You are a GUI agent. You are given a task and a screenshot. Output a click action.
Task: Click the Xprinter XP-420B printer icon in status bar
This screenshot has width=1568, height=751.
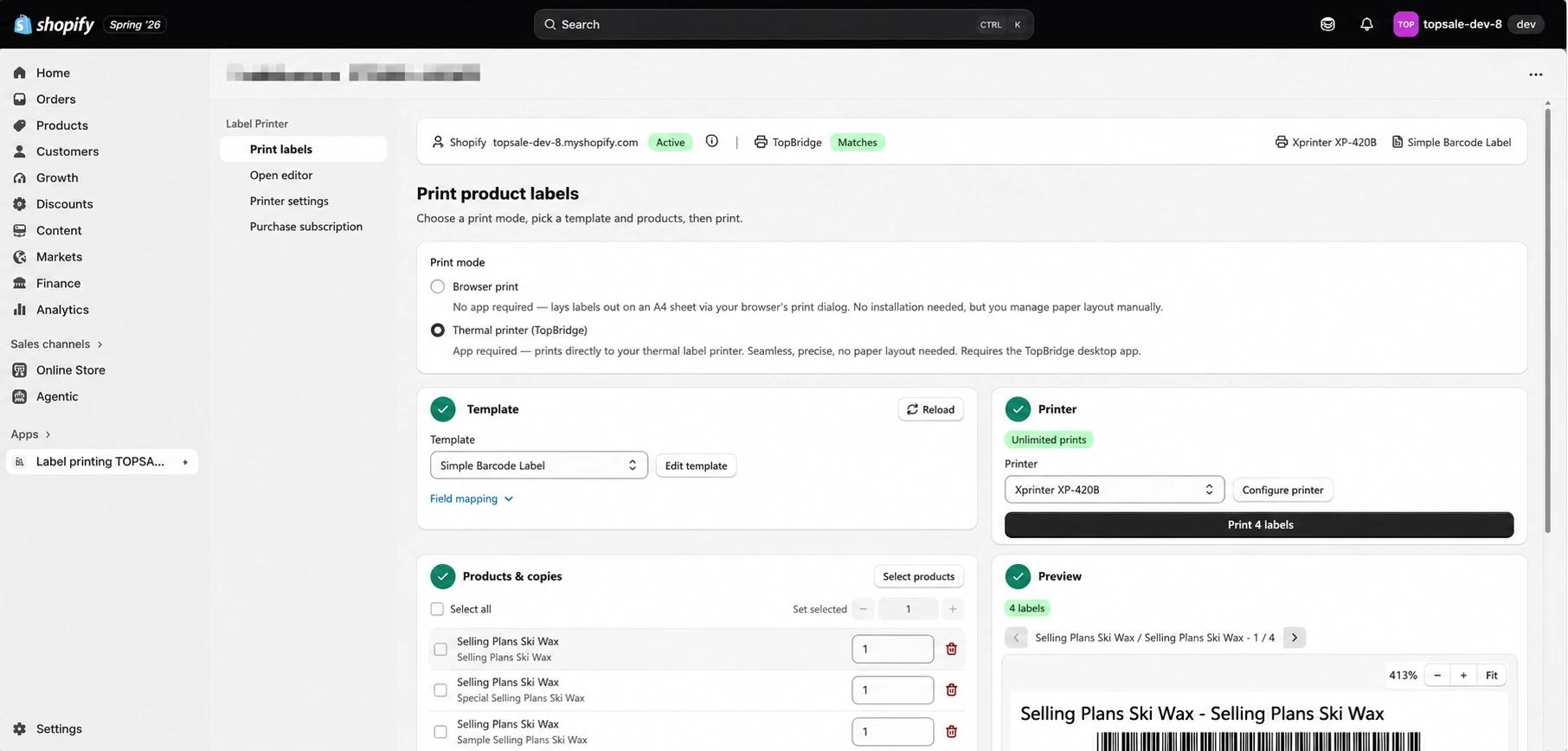tap(1282, 142)
